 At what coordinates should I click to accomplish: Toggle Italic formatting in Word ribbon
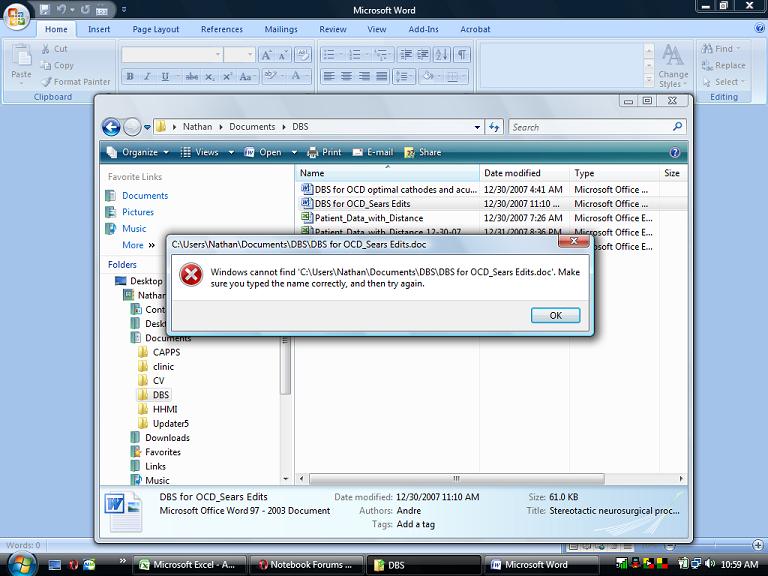[147, 76]
